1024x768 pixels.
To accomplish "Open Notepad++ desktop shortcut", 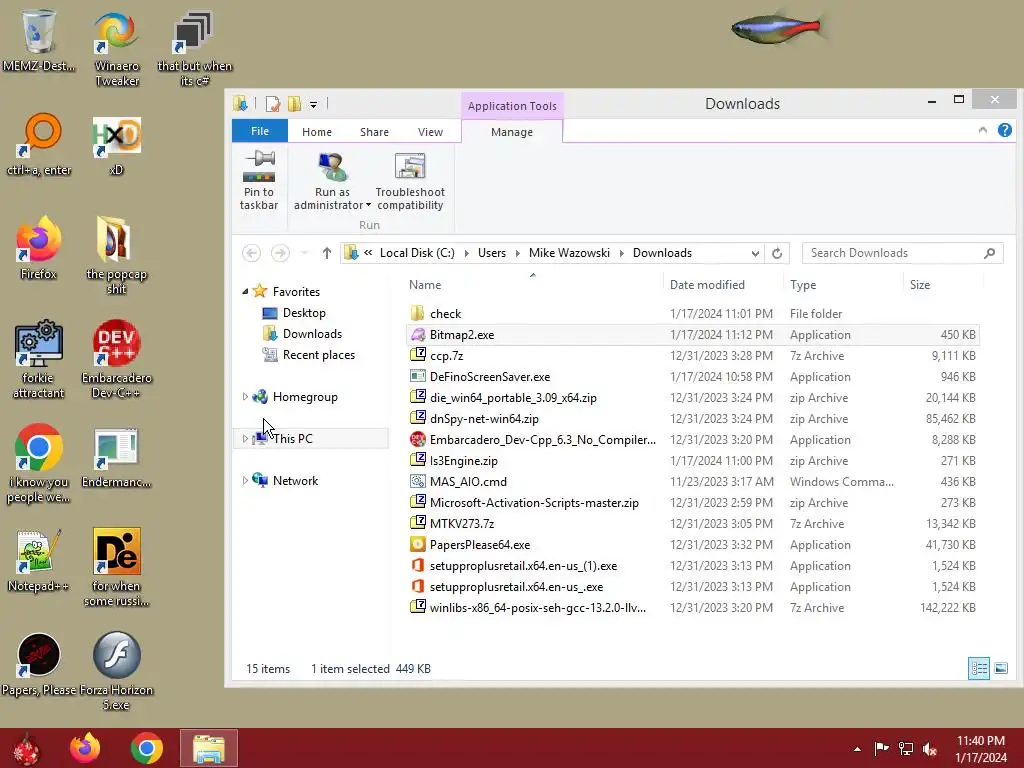I will tap(39, 560).
